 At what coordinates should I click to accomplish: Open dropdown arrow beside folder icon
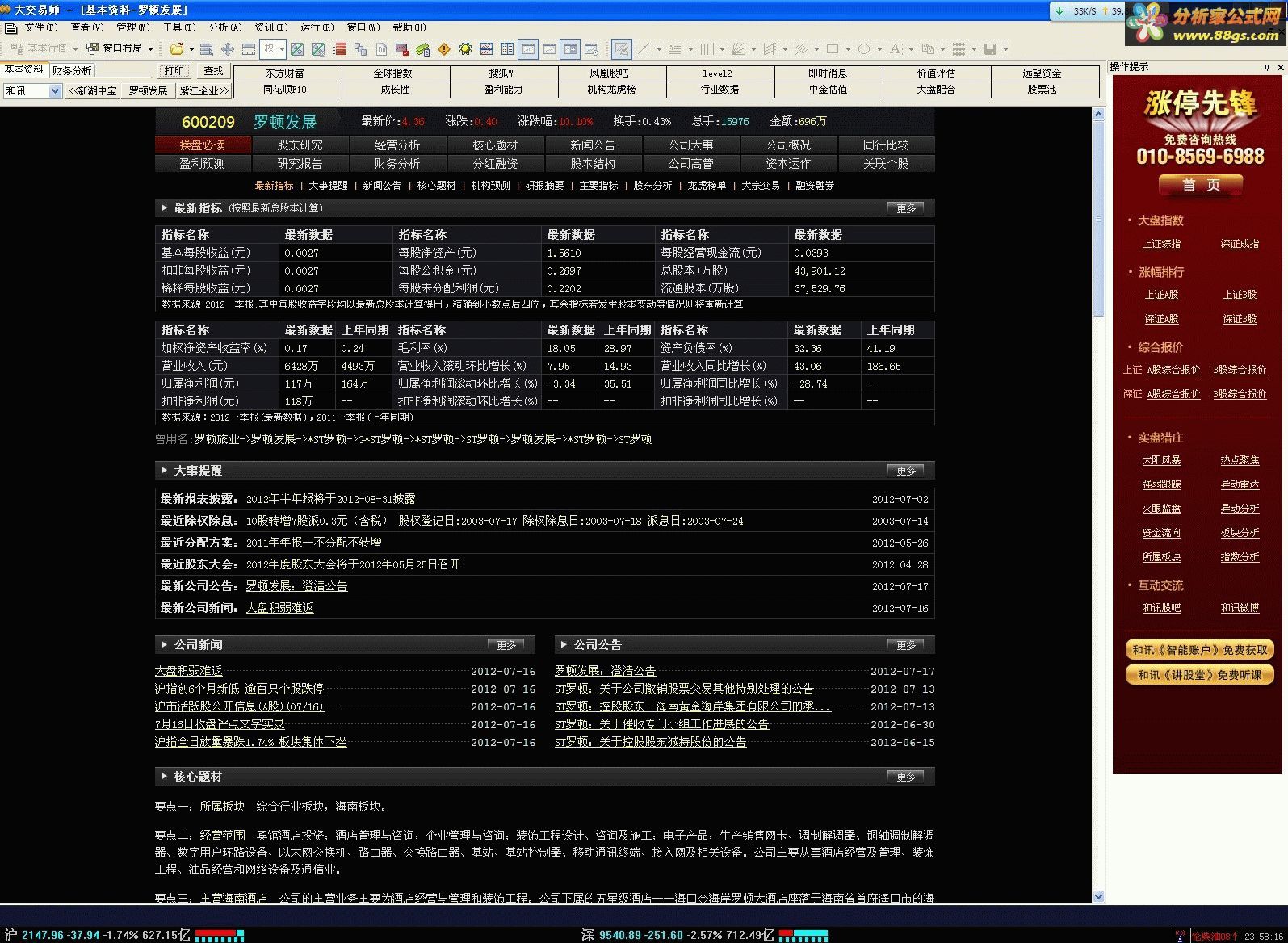click(x=191, y=49)
